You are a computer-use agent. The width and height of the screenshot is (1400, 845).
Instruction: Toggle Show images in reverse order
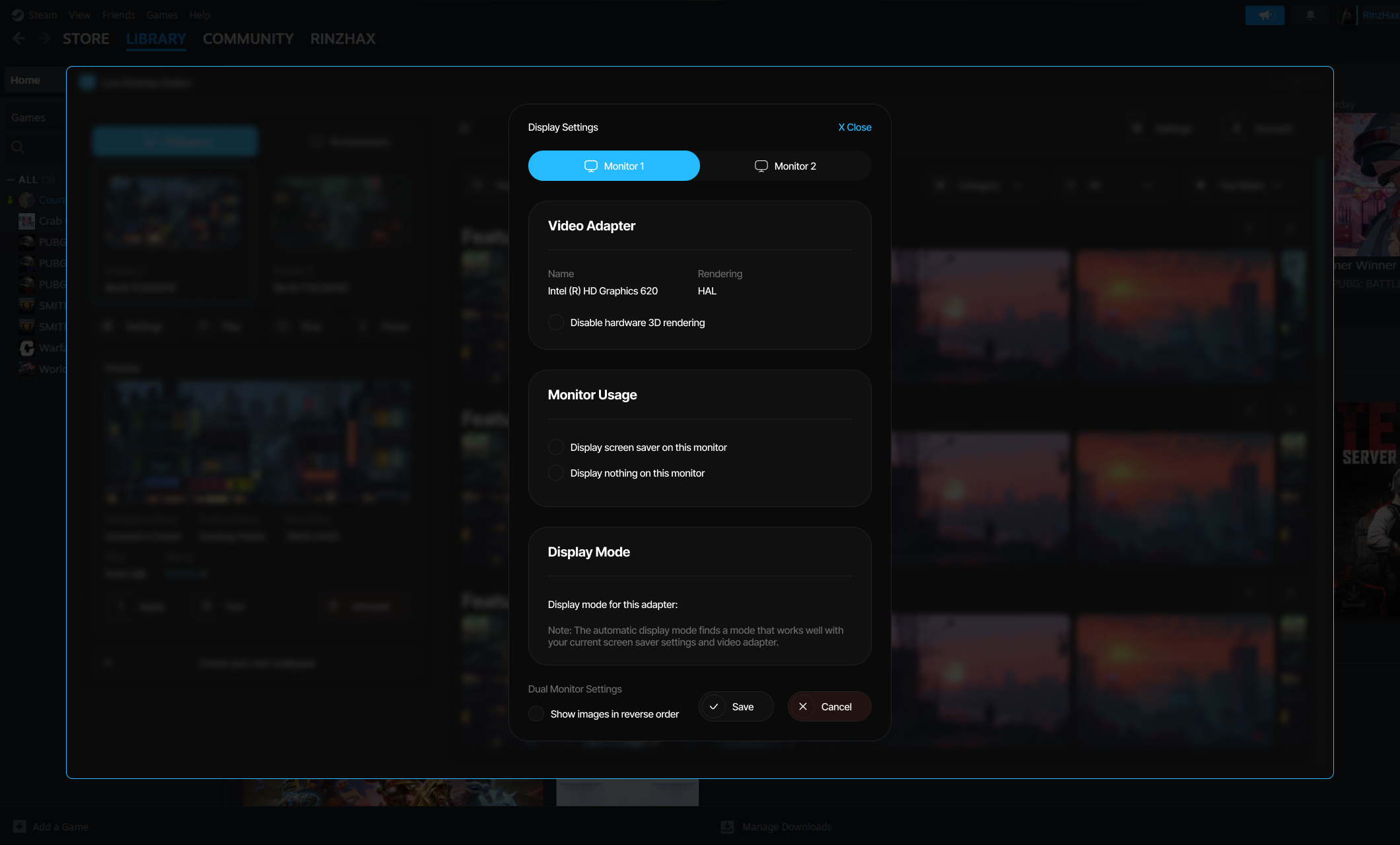[x=536, y=714]
